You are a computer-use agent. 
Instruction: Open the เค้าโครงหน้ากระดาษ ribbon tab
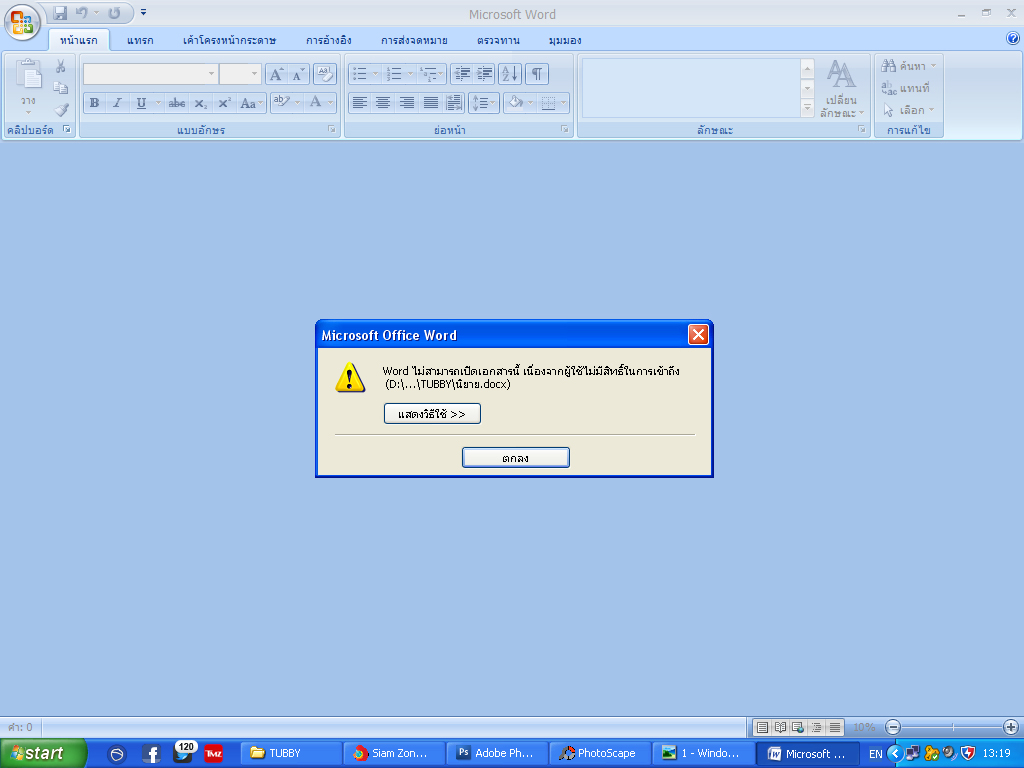pyautogui.click(x=229, y=40)
